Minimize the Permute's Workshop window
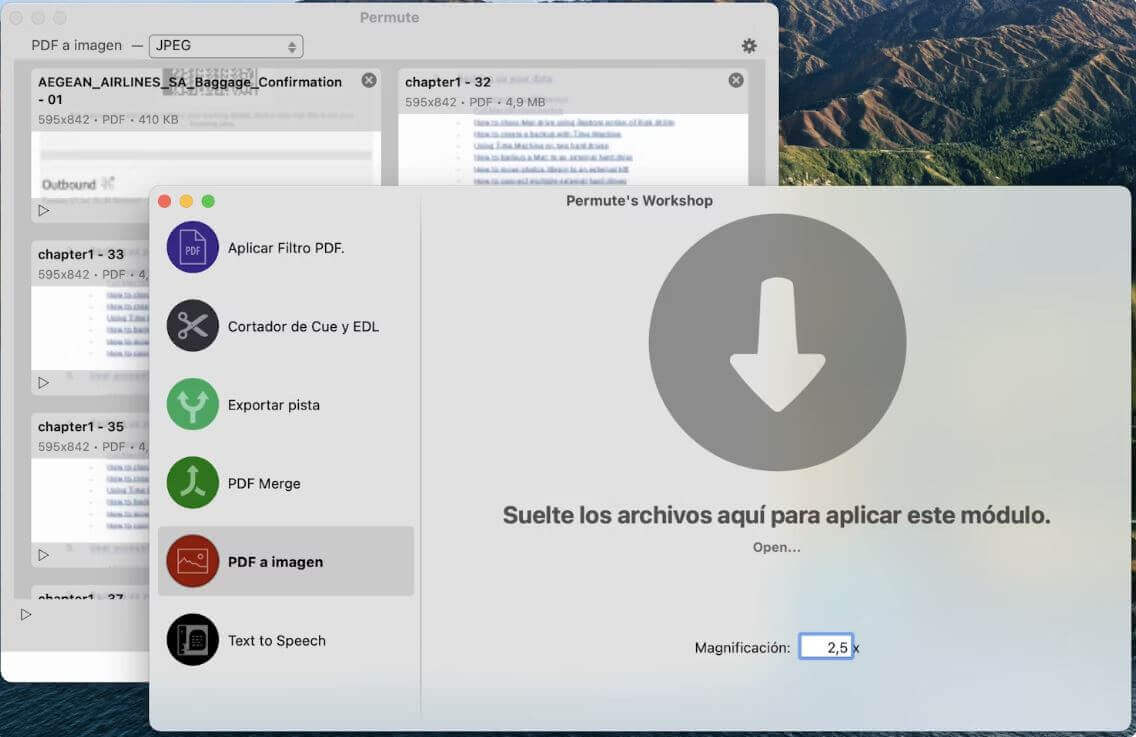 pos(186,201)
